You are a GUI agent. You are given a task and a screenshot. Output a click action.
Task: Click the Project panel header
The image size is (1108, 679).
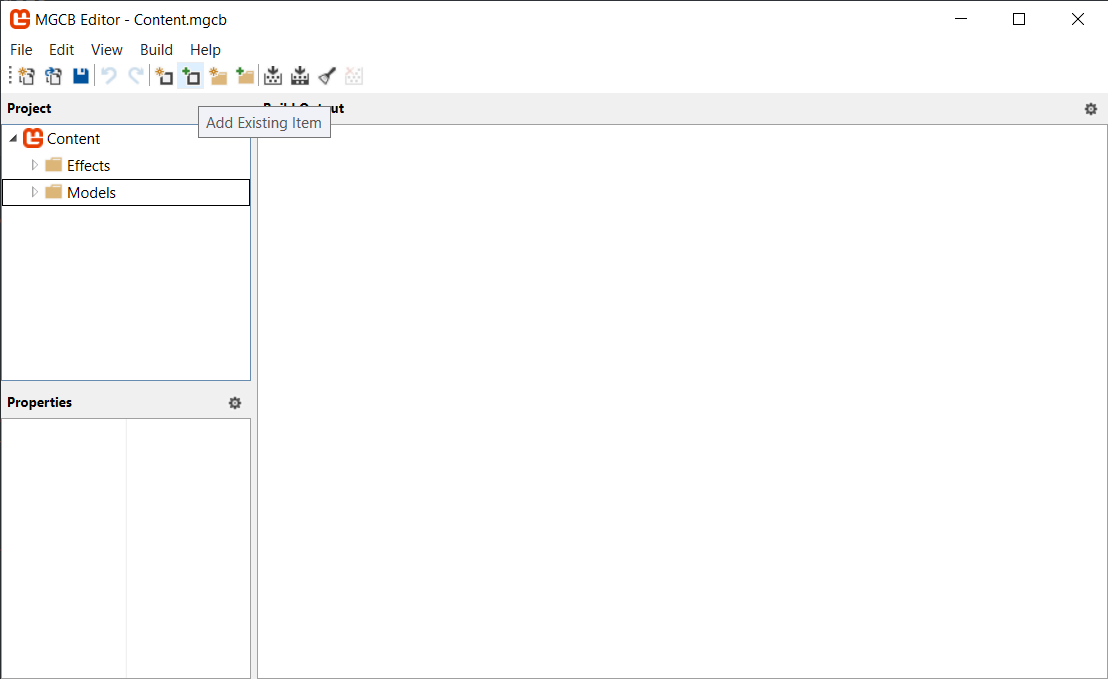coord(29,108)
